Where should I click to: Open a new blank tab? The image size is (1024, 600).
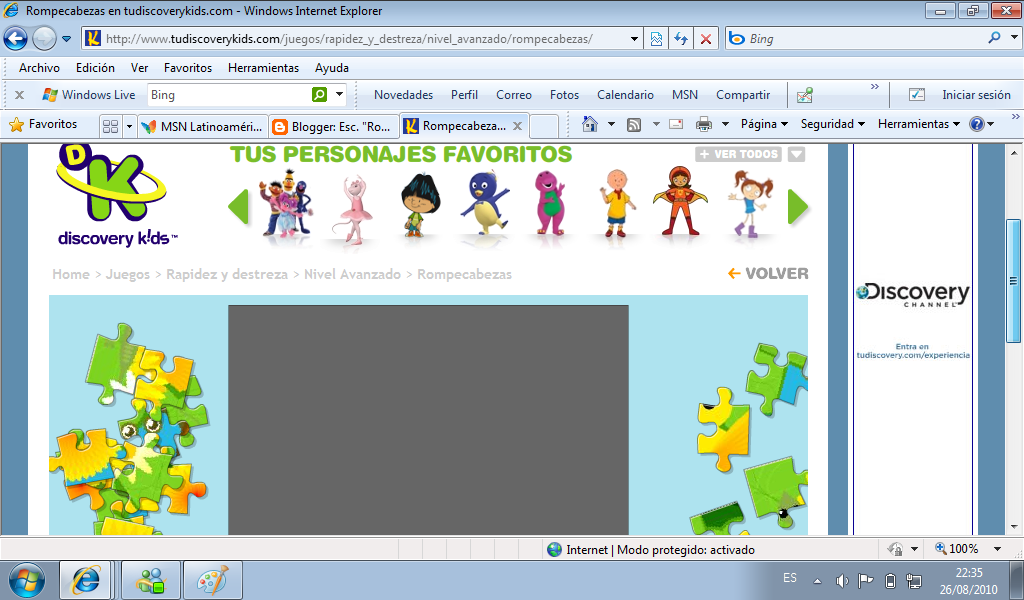(543, 126)
